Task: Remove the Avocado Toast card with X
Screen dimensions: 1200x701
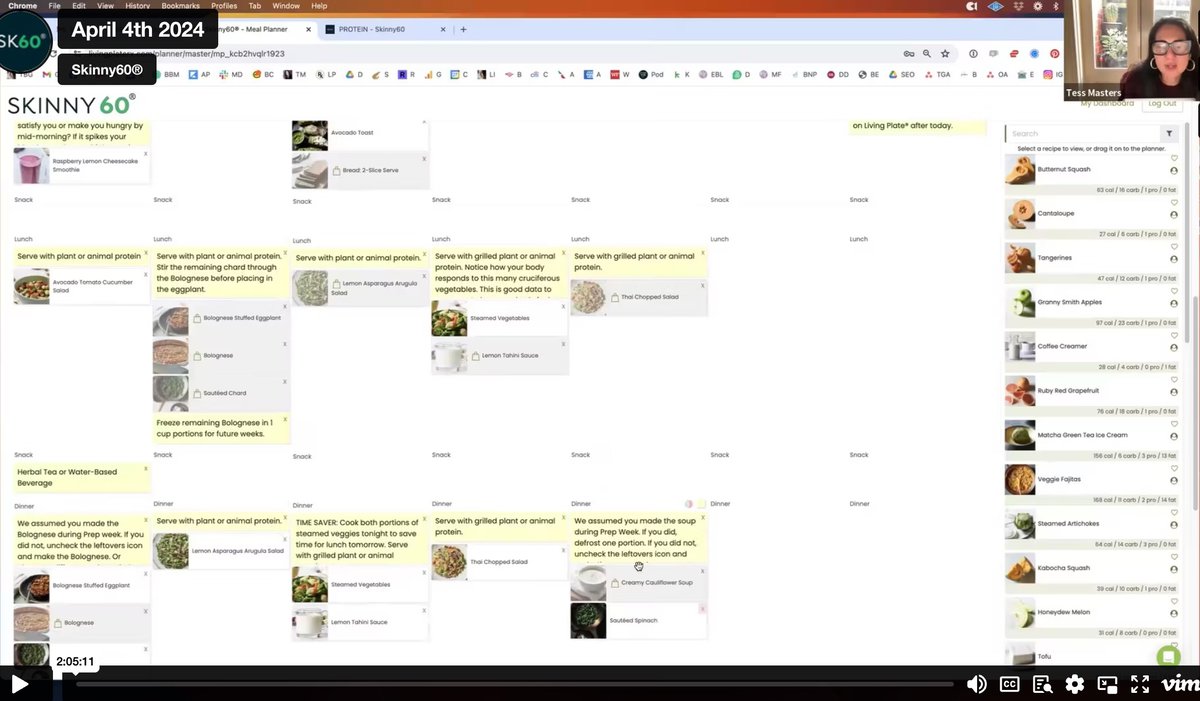Action: pyautogui.click(x=423, y=124)
